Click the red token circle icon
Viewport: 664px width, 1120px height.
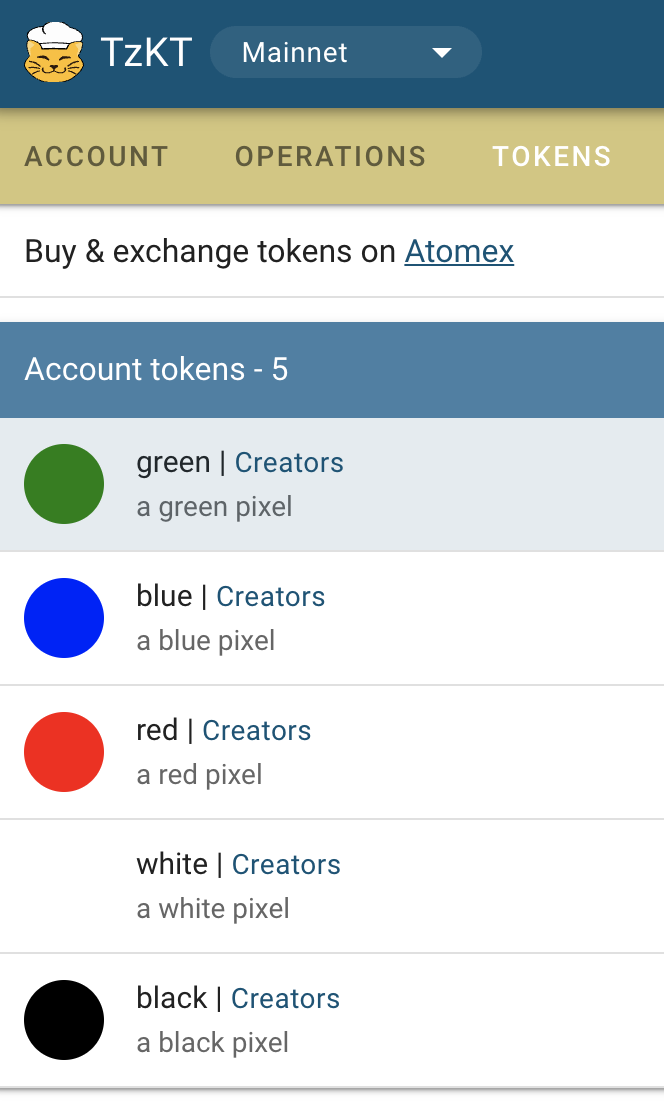point(64,752)
